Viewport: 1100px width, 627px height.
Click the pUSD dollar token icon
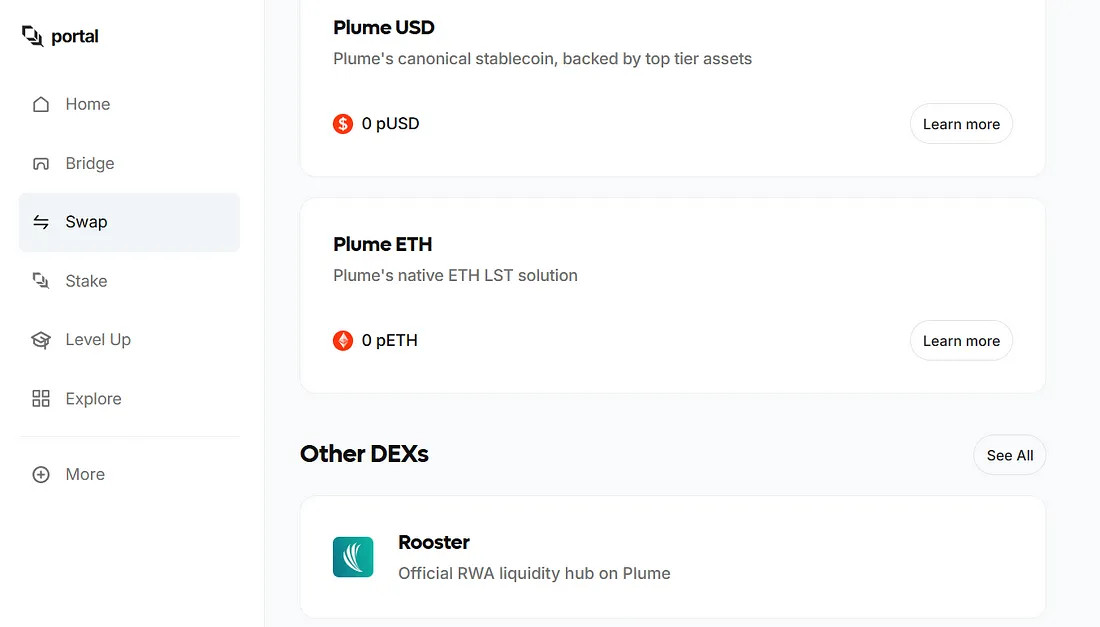click(x=343, y=124)
